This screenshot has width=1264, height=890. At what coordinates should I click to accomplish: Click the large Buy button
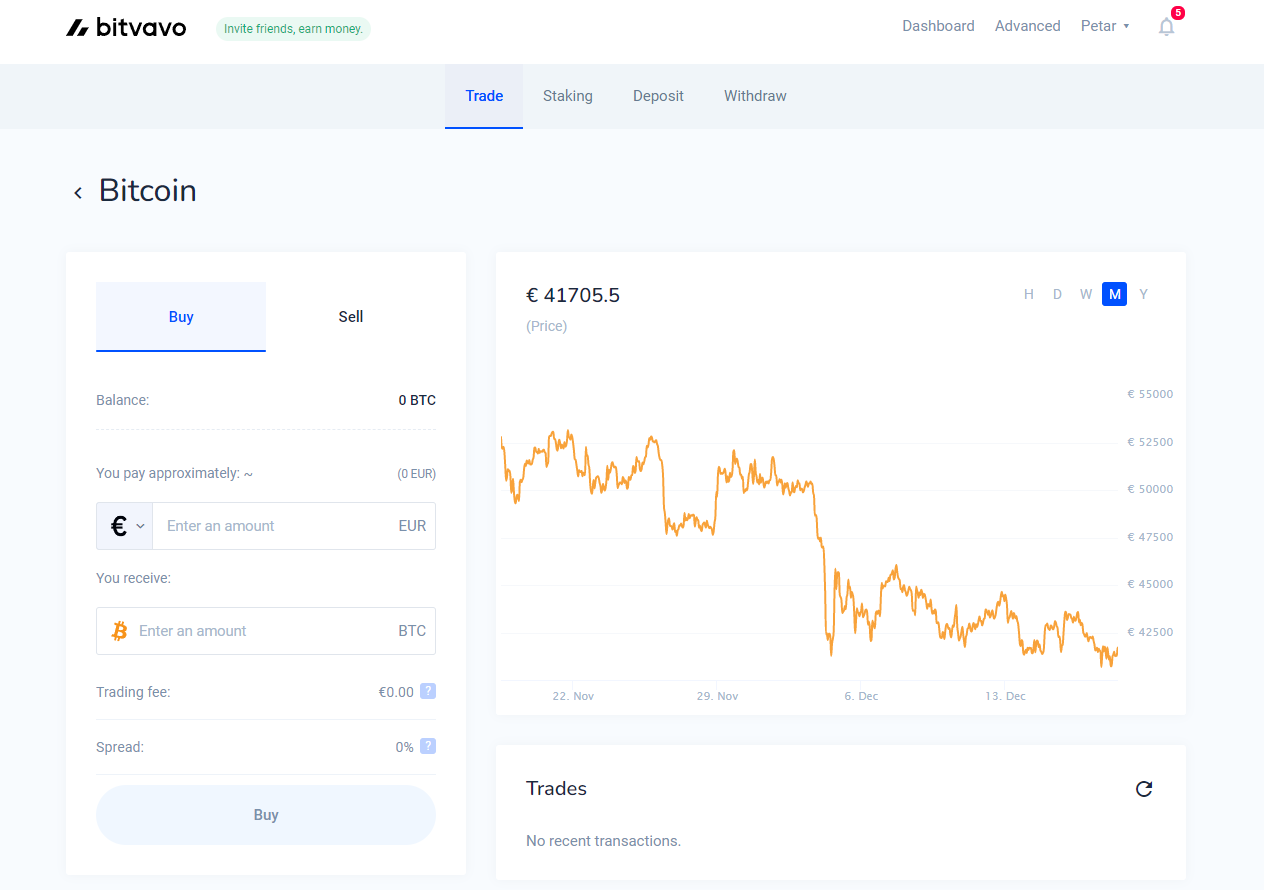point(266,815)
